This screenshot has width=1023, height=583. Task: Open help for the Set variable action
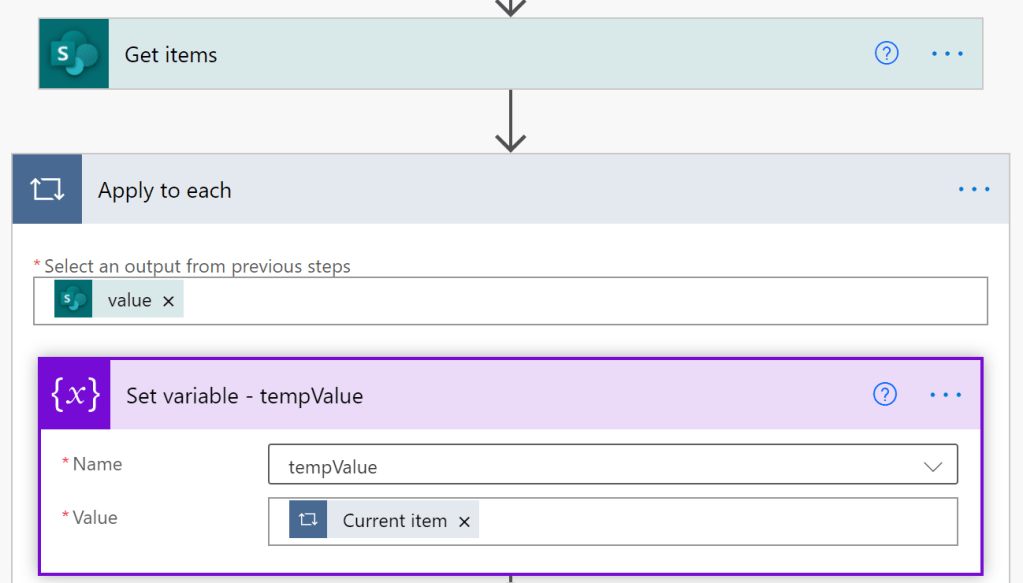(884, 395)
